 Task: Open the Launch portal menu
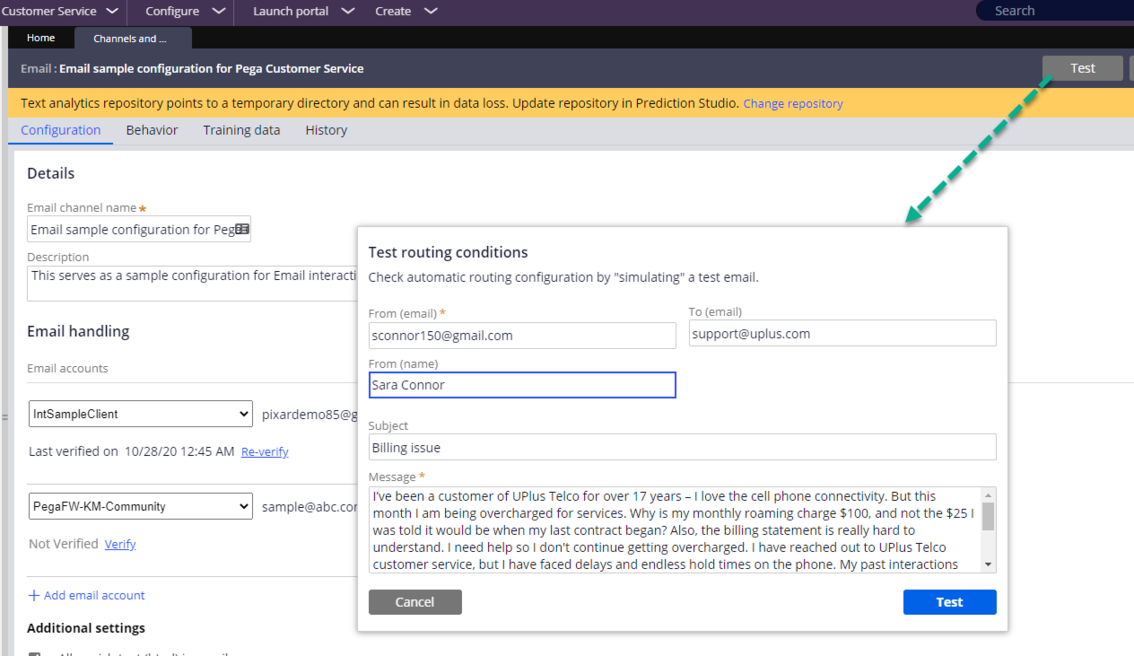(x=303, y=12)
